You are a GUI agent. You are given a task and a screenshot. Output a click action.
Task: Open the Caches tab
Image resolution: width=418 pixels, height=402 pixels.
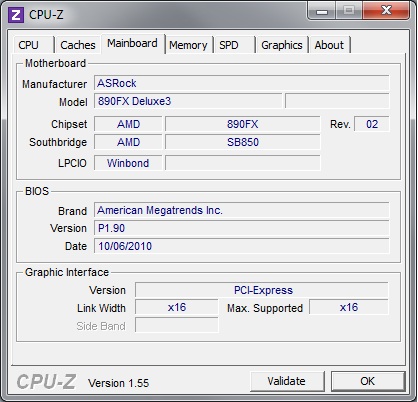point(78,45)
